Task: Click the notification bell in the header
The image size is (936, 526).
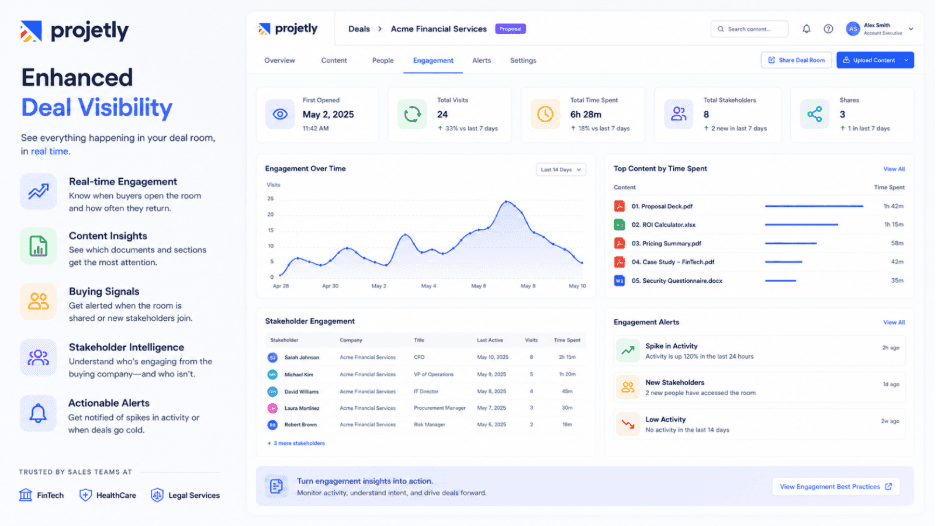Action: 806,29
